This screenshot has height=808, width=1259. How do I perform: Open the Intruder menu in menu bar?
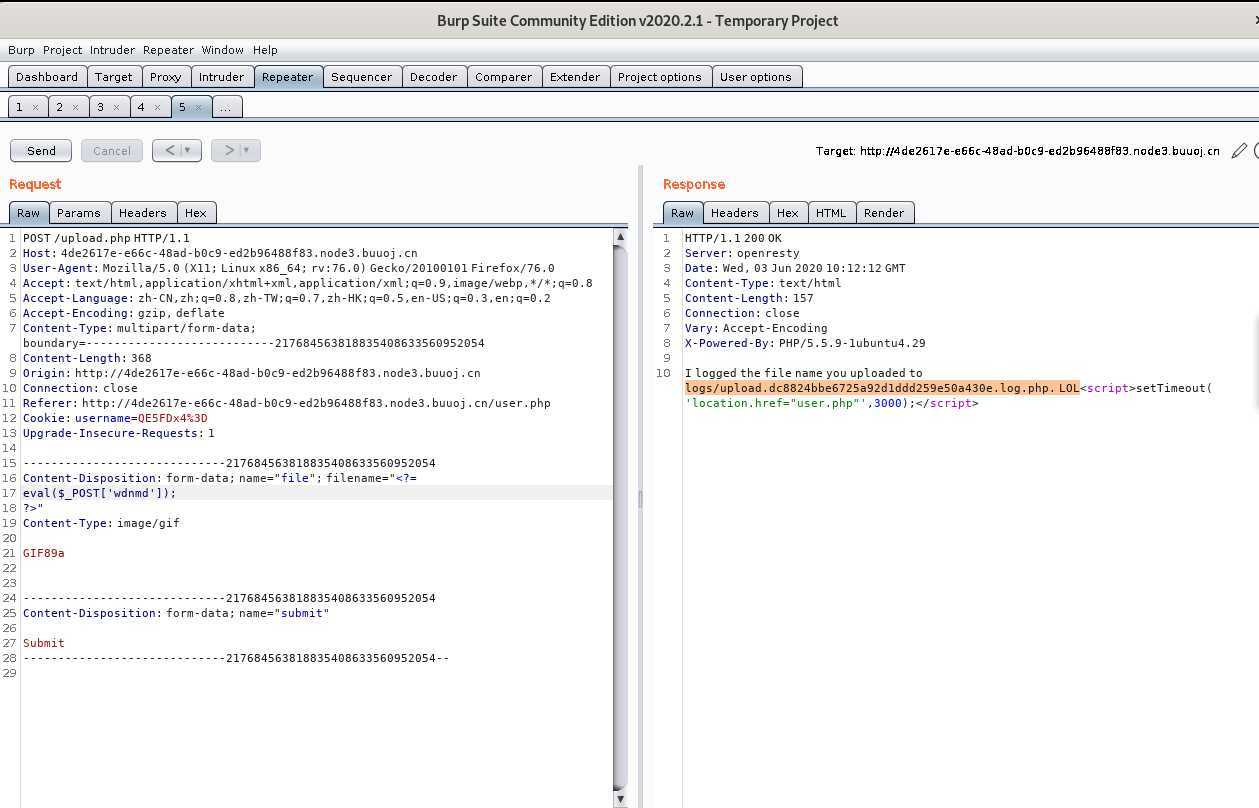click(112, 50)
